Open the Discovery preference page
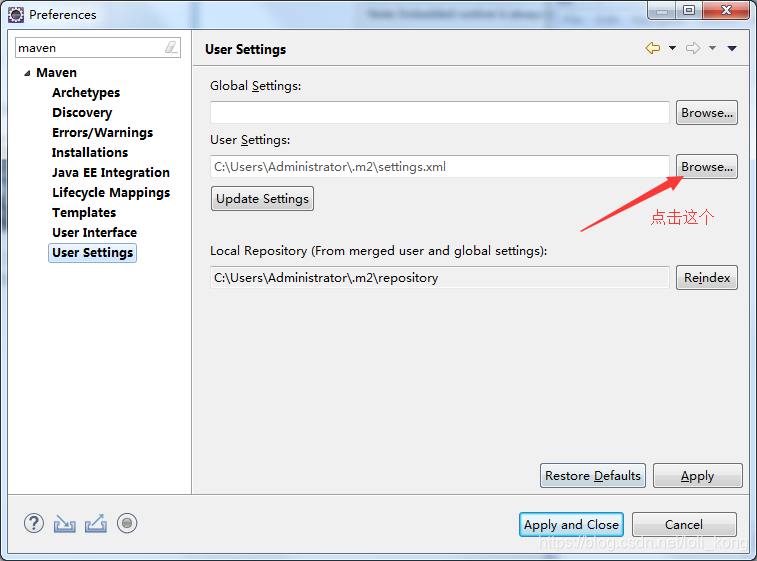Screen dimensions: 757x561 pos(82,112)
